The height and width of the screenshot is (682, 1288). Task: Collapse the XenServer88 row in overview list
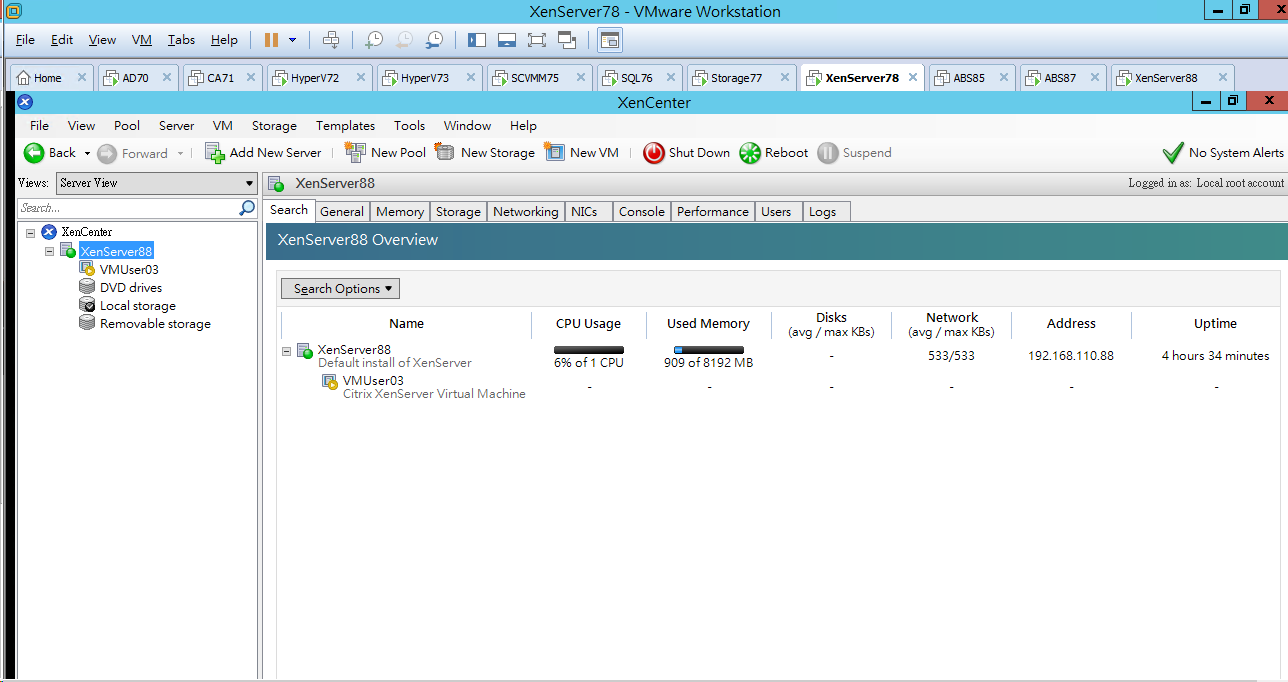point(287,351)
